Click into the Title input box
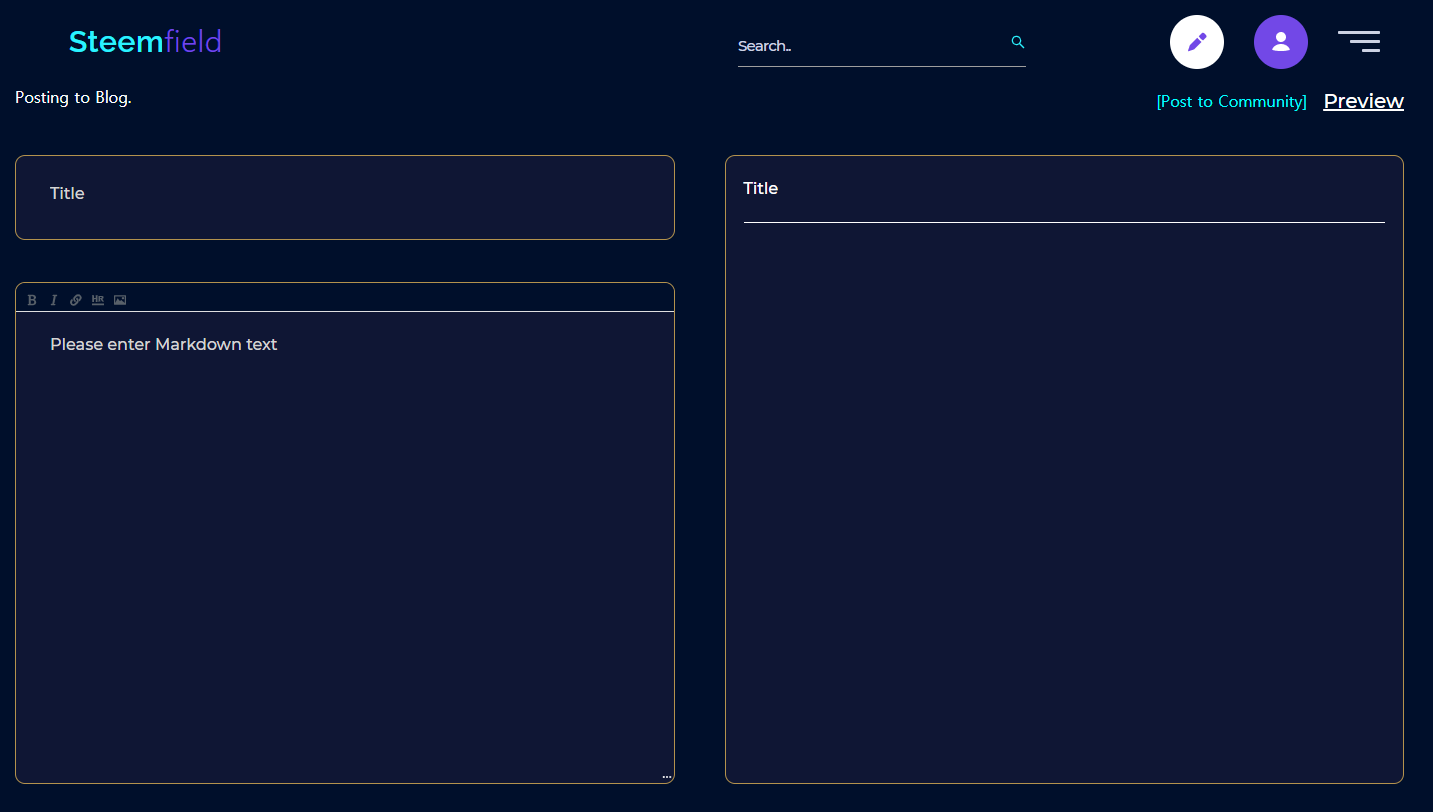Viewport: 1433px width, 812px height. pyautogui.click(x=345, y=197)
